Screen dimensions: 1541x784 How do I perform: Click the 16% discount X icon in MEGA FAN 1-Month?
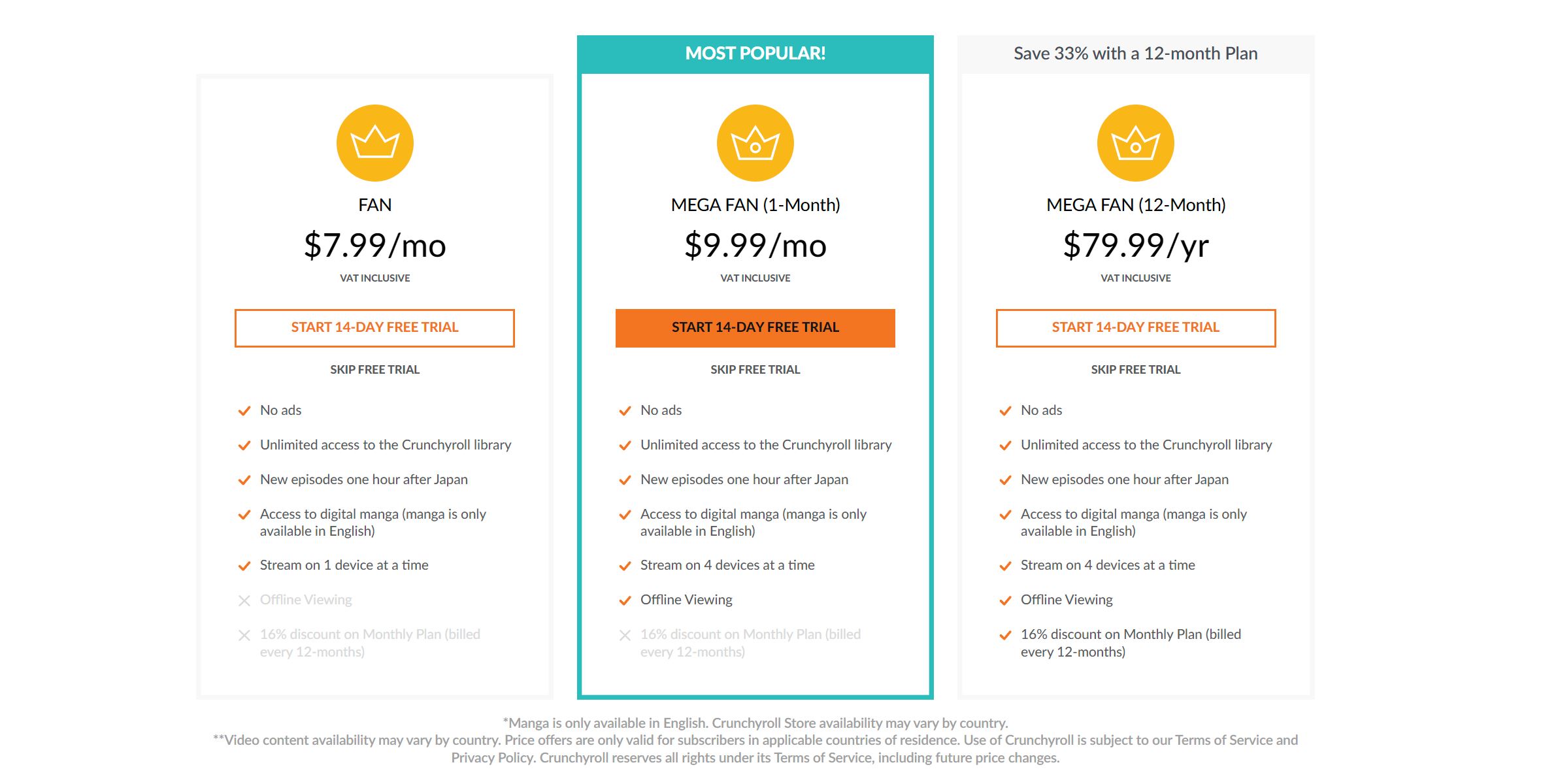[x=625, y=635]
